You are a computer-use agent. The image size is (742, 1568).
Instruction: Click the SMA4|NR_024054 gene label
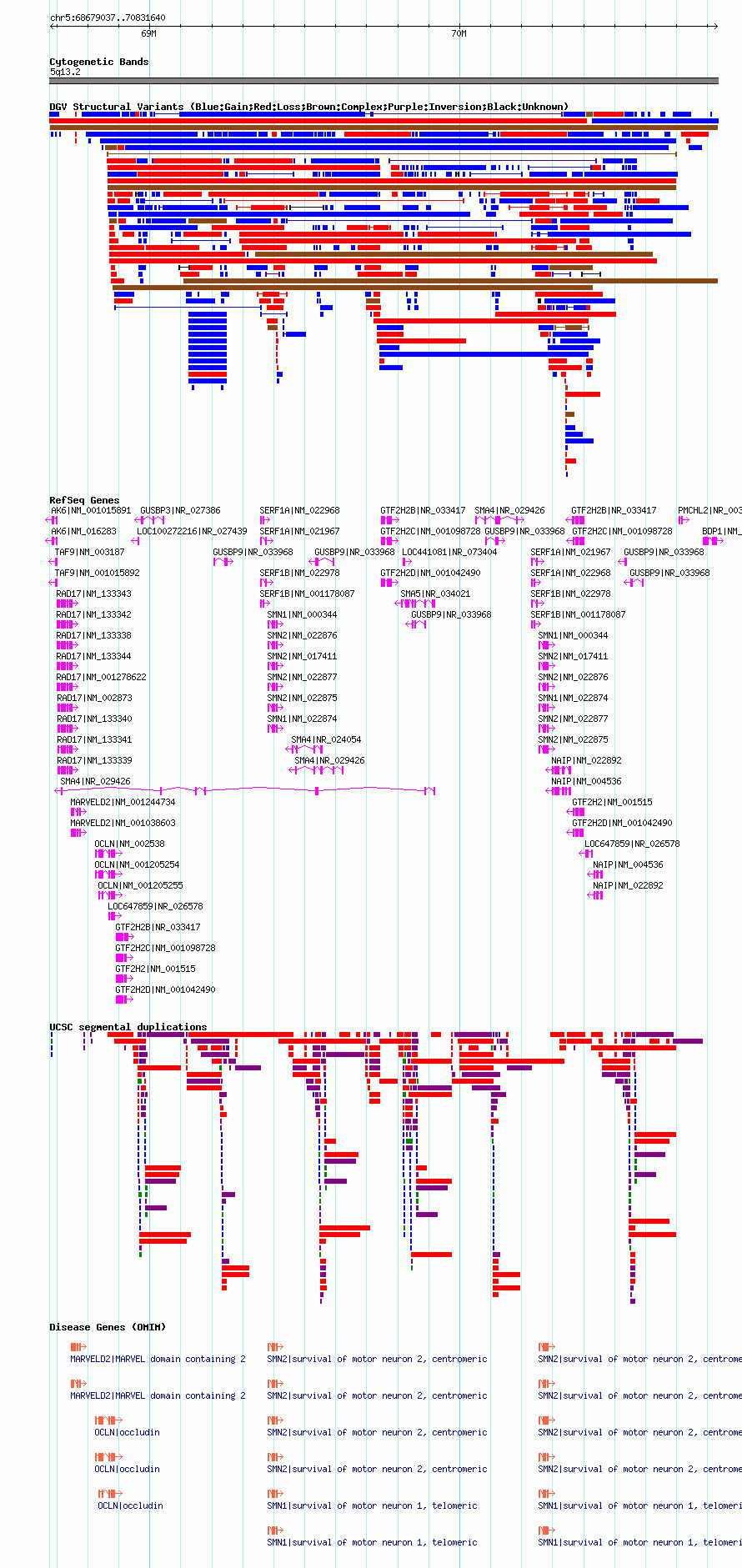click(326, 739)
